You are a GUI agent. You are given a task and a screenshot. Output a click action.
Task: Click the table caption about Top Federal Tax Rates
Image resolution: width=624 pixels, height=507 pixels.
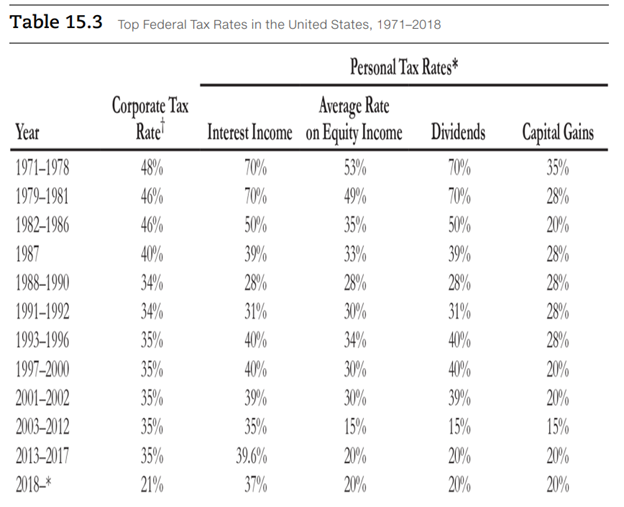click(x=279, y=24)
